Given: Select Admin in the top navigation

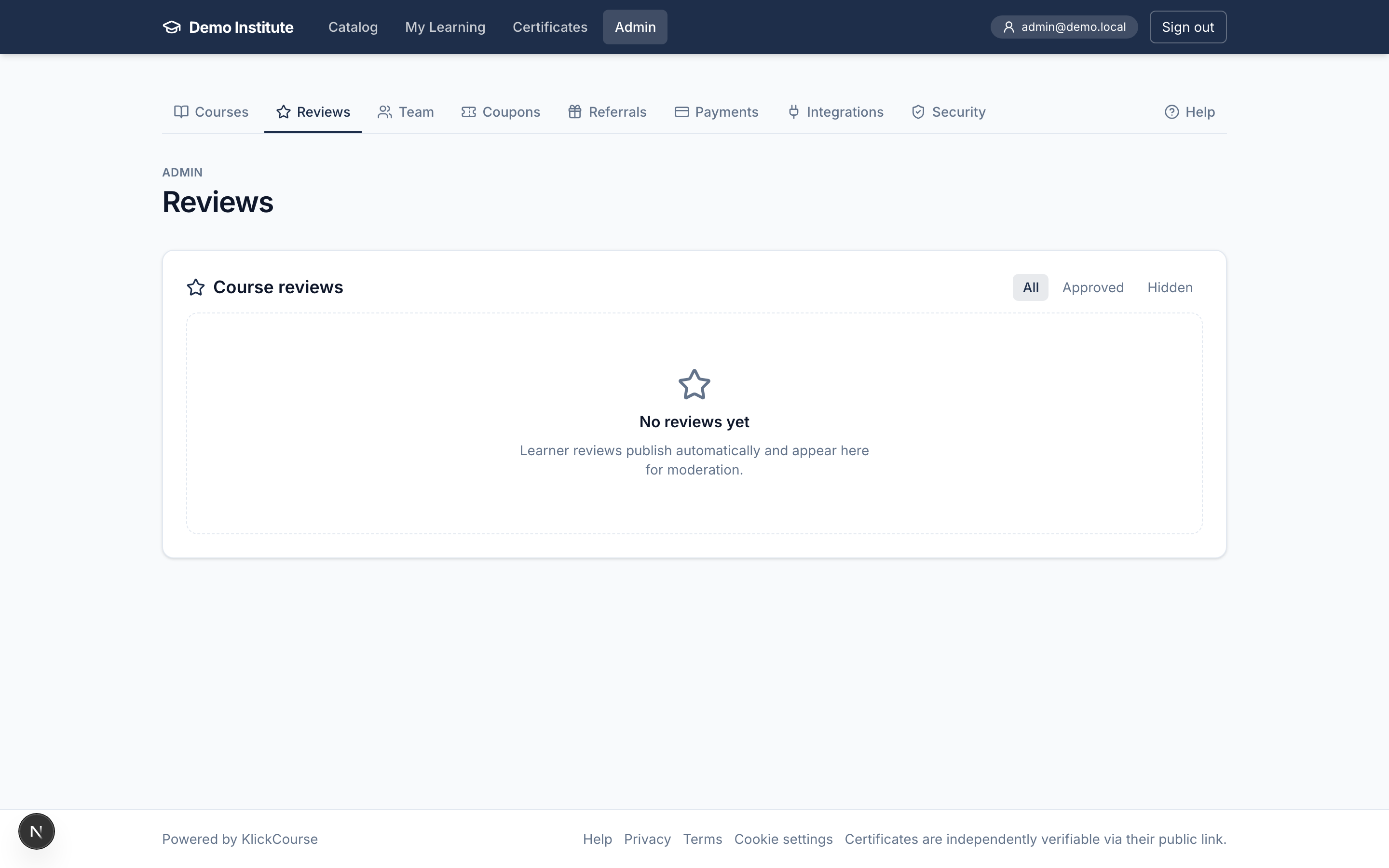Looking at the screenshot, I should 635,27.
